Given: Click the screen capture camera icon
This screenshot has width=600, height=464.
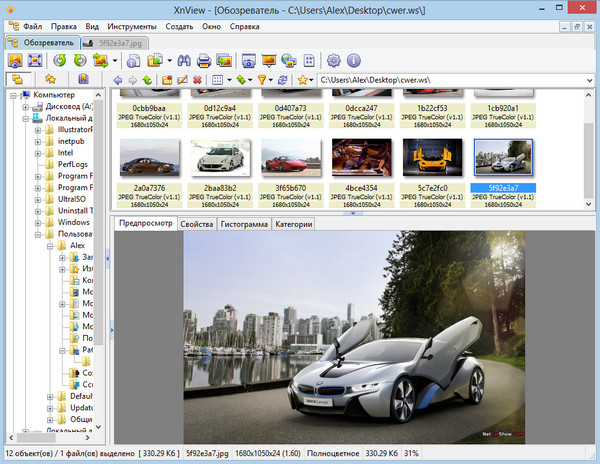Looking at the screenshot, I should point(248,61).
